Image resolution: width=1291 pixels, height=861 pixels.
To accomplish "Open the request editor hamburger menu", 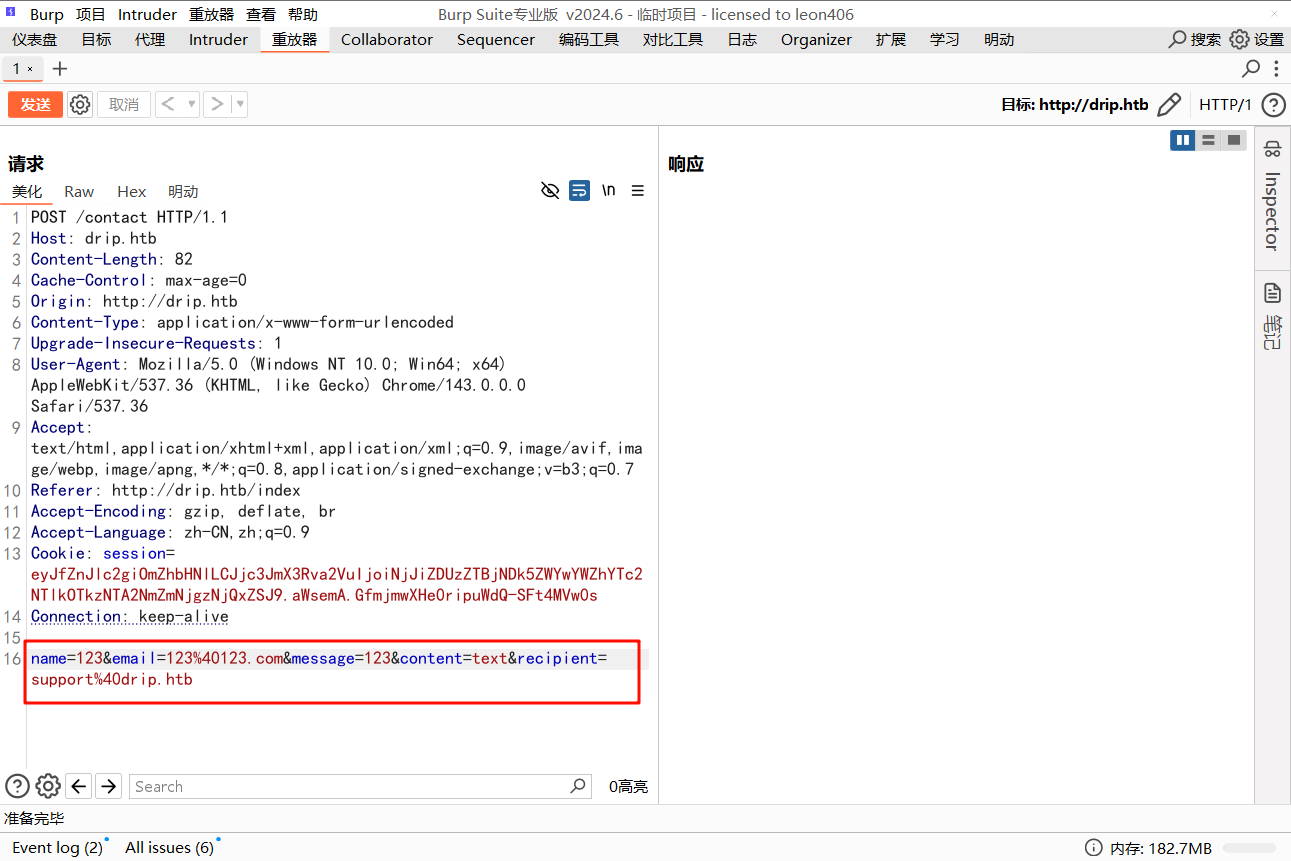I will 637,190.
